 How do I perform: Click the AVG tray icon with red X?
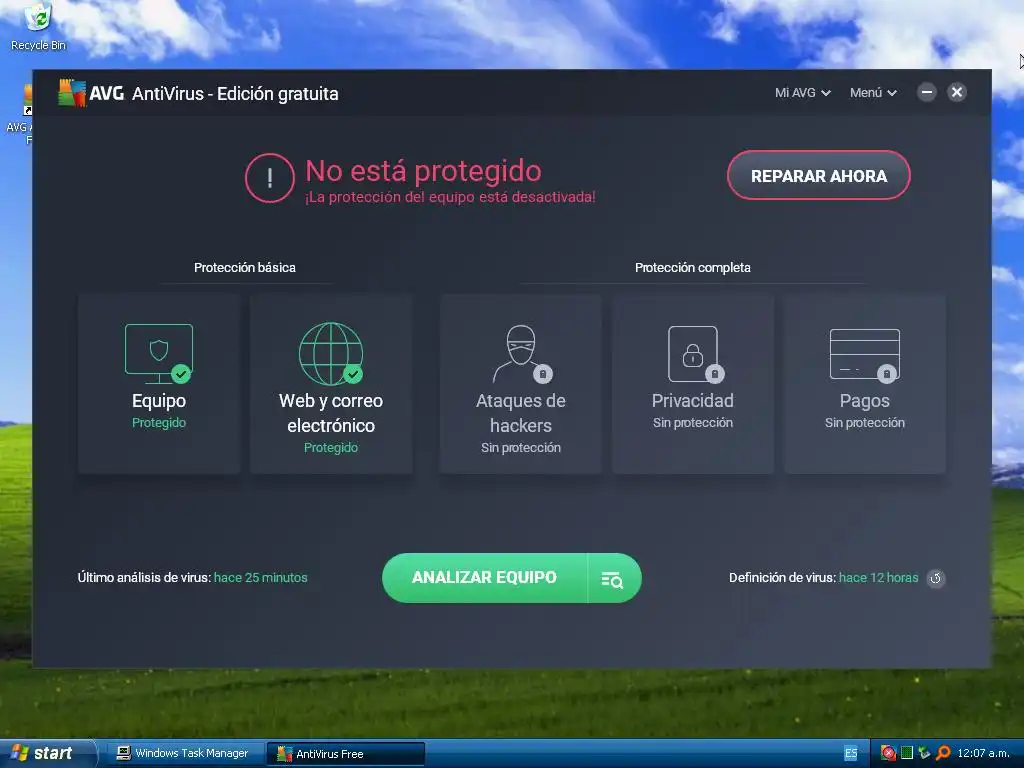pyautogui.click(x=888, y=753)
